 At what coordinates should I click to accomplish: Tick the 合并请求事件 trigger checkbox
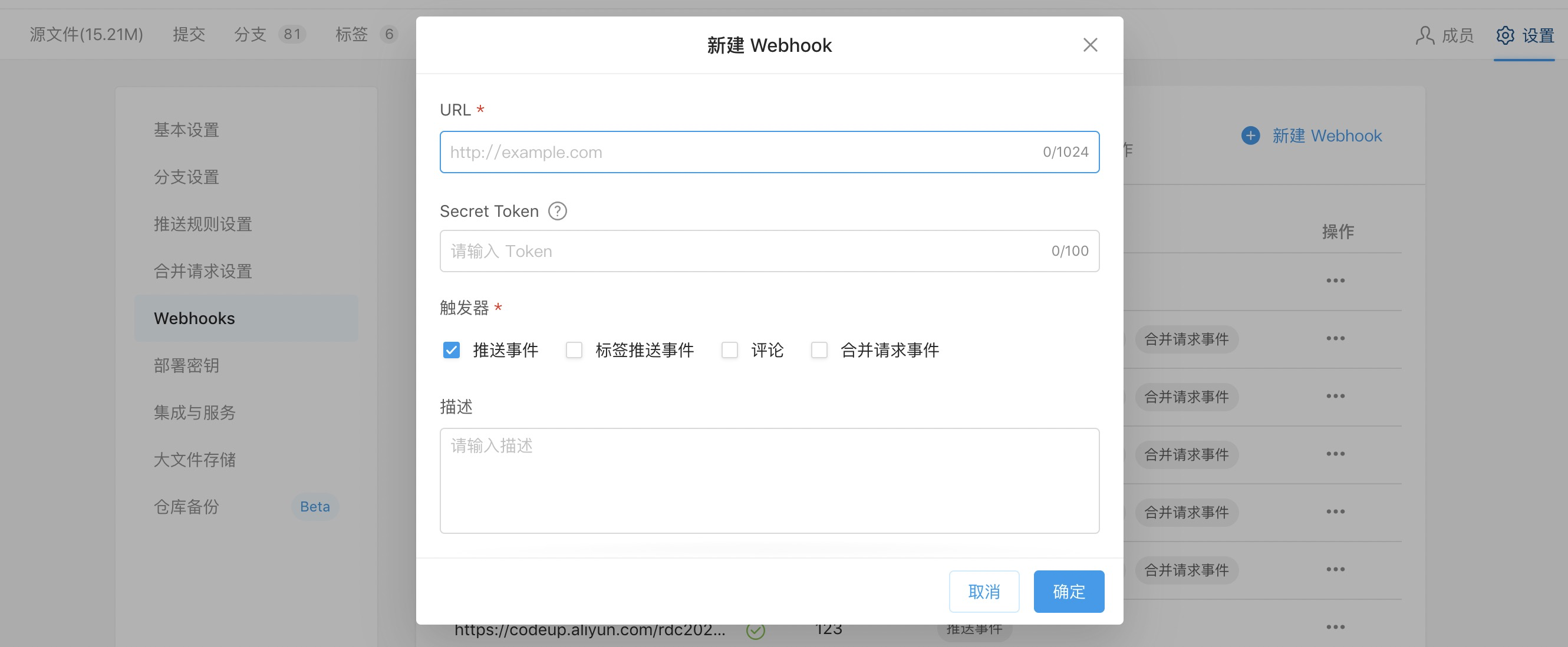[x=819, y=350]
